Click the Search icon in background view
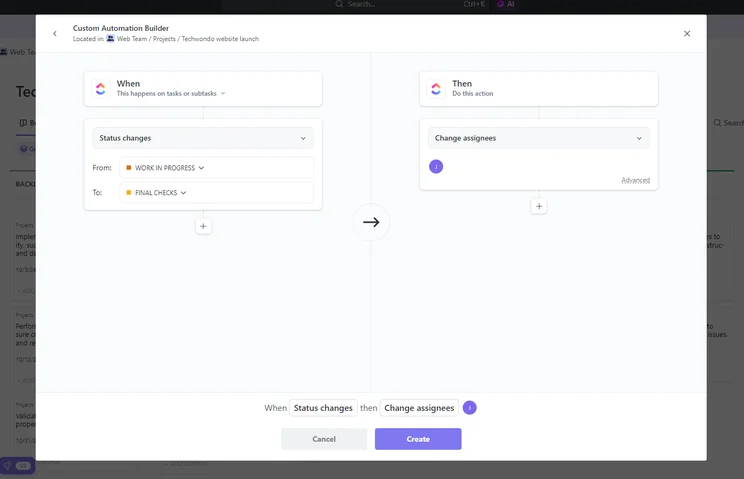Screen dimensions: 744x479 [717, 123]
